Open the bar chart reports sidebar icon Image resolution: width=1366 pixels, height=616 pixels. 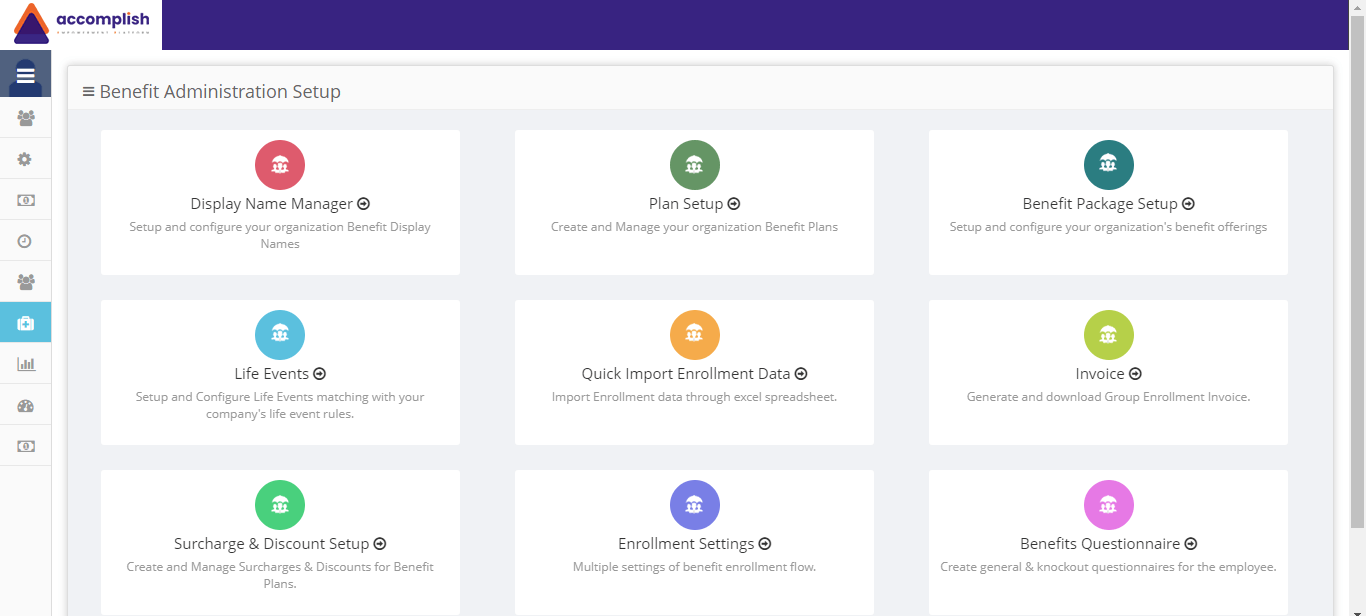point(26,364)
